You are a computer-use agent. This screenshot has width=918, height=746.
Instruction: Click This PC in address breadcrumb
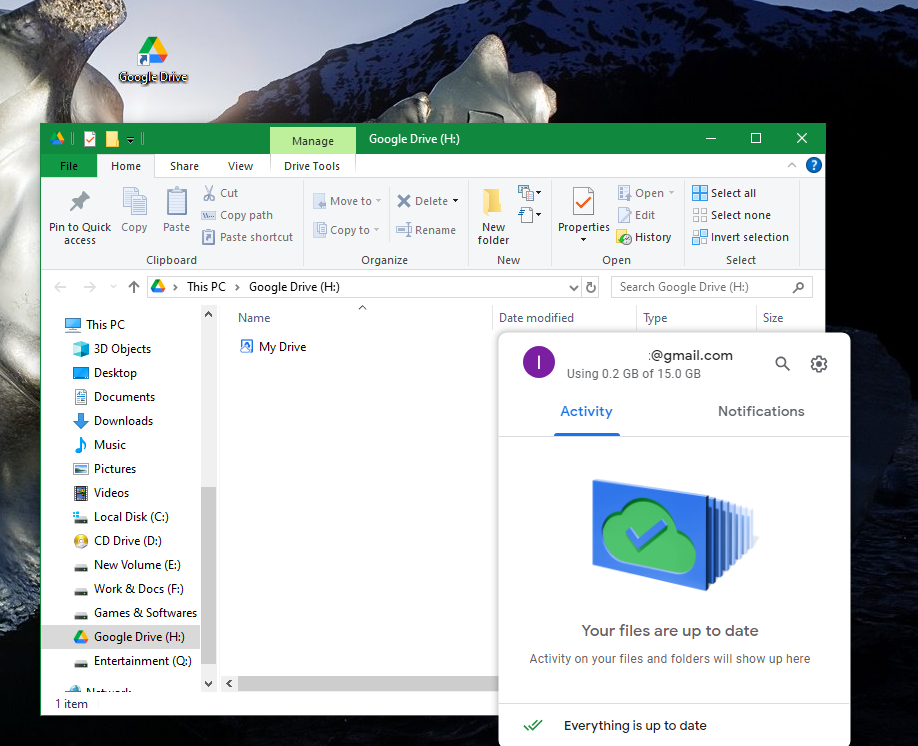206,287
